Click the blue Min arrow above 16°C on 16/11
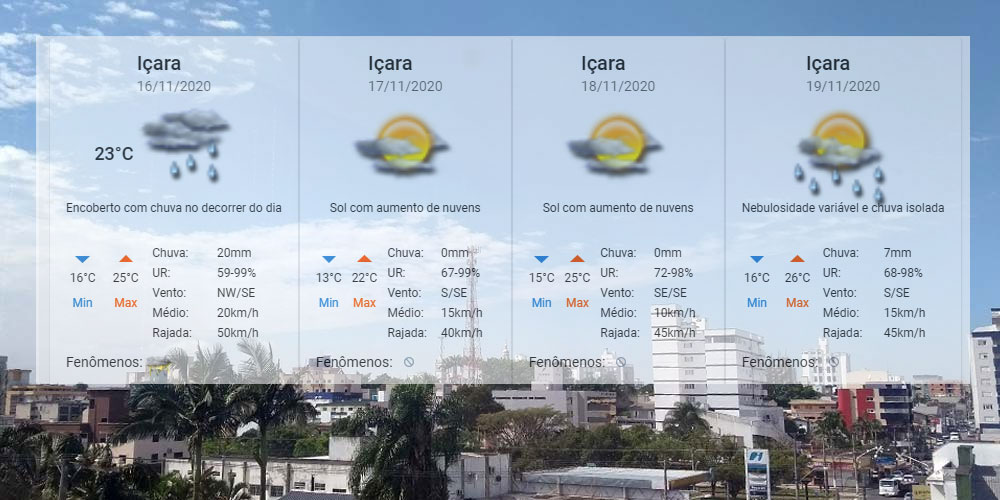 (82, 259)
